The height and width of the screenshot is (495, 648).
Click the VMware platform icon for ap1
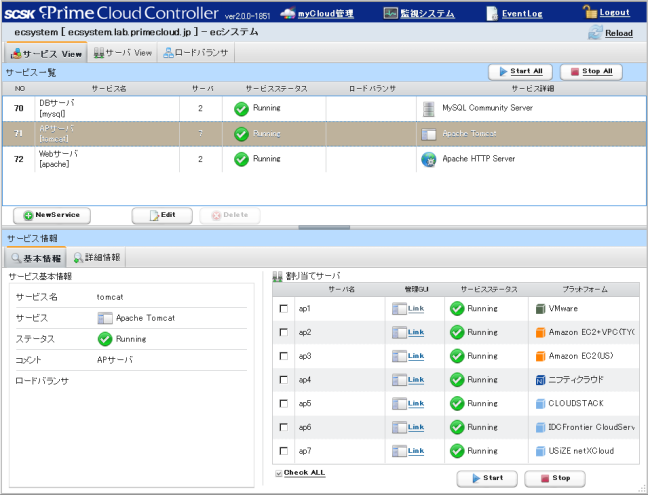[x=540, y=308]
